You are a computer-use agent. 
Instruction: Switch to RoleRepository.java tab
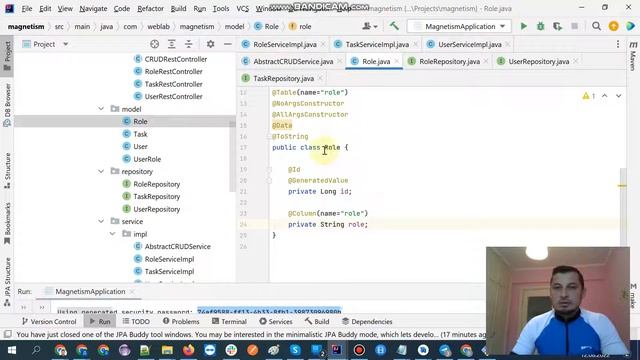[x=449, y=62]
